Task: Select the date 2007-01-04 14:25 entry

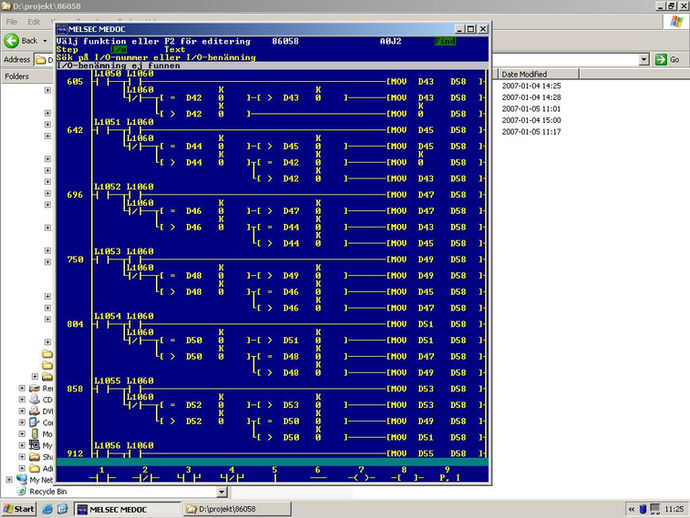Action: click(531, 86)
